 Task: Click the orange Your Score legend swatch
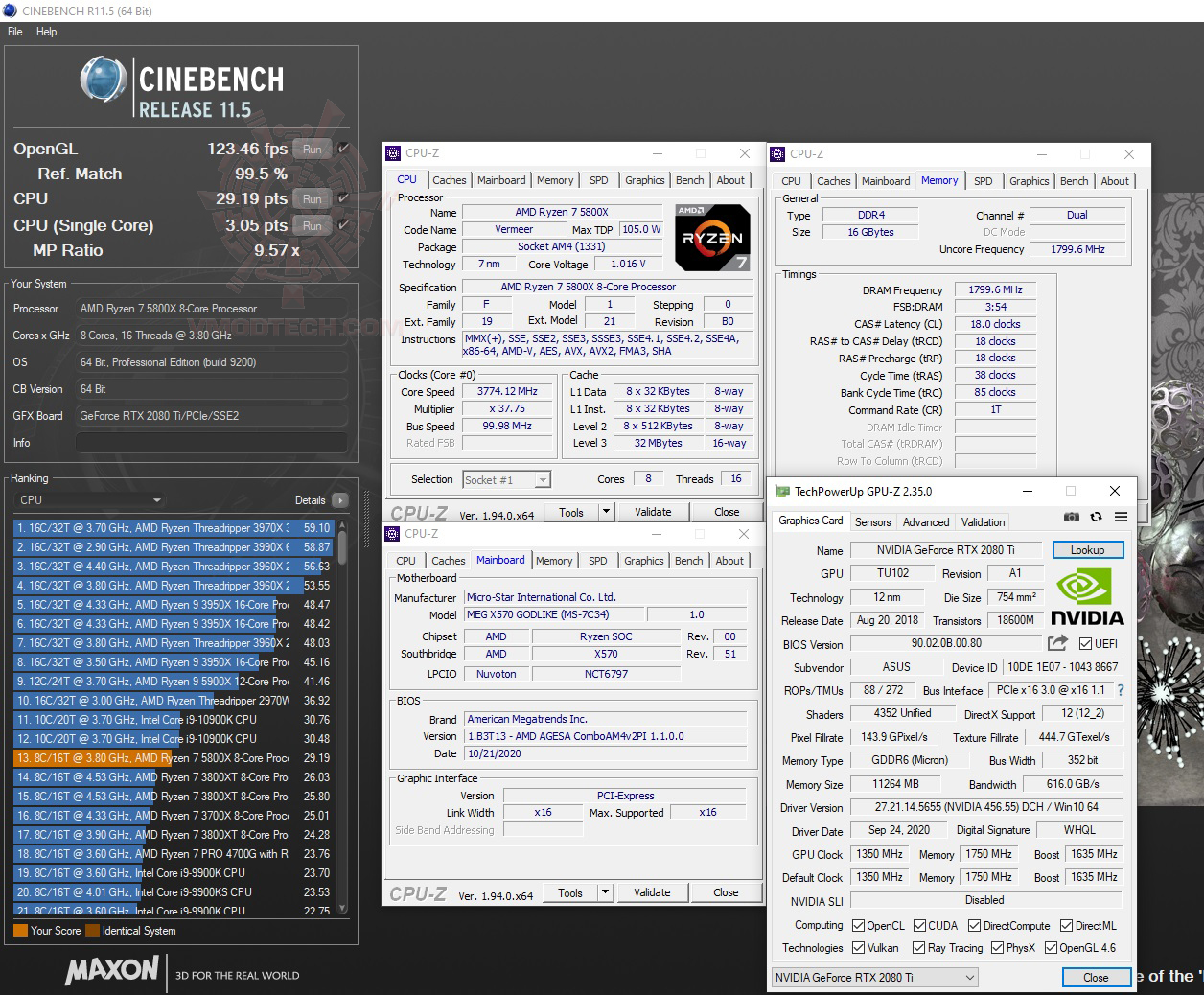pyautogui.click(x=20, y=931)
